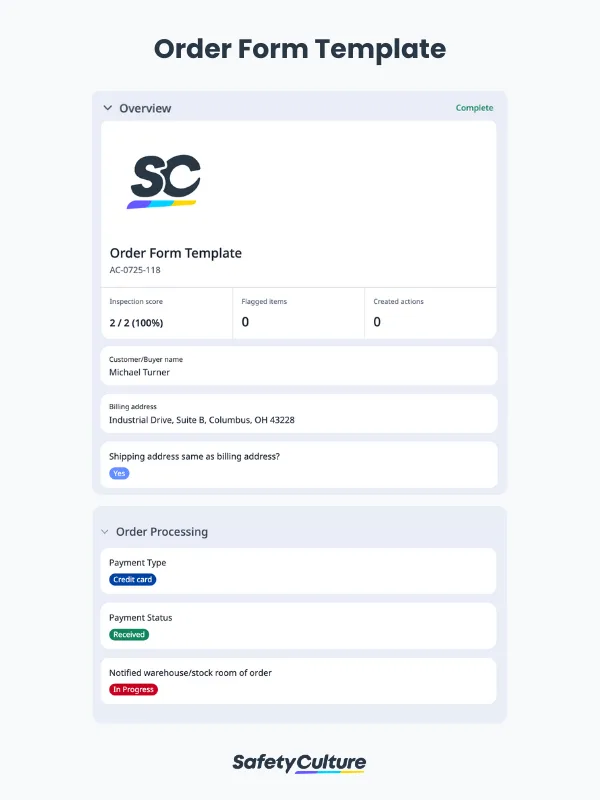Click the inspection score 2/2 (100%)
600x800 pixels.
pos(135,322)
